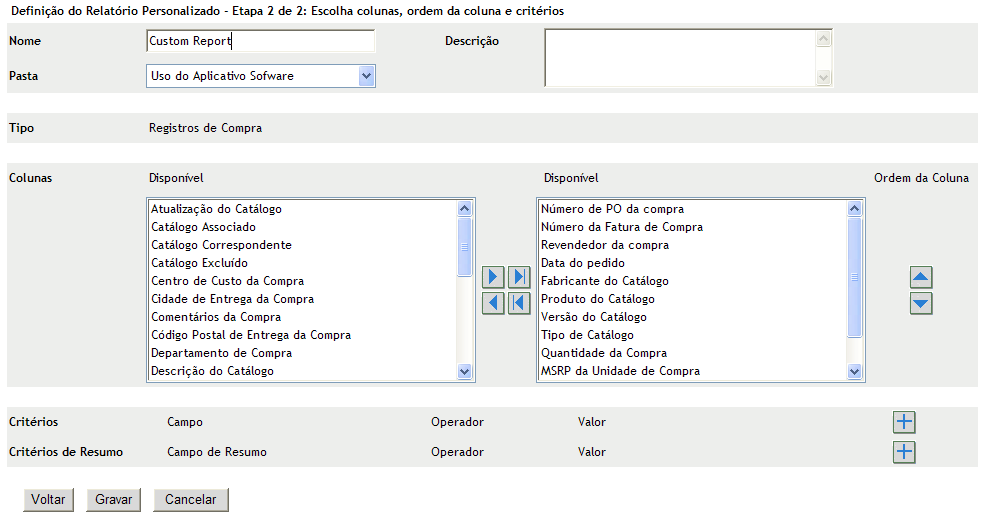
Task: Select Centro de Custo da Compra item
Action: click(x=227, y=281)
